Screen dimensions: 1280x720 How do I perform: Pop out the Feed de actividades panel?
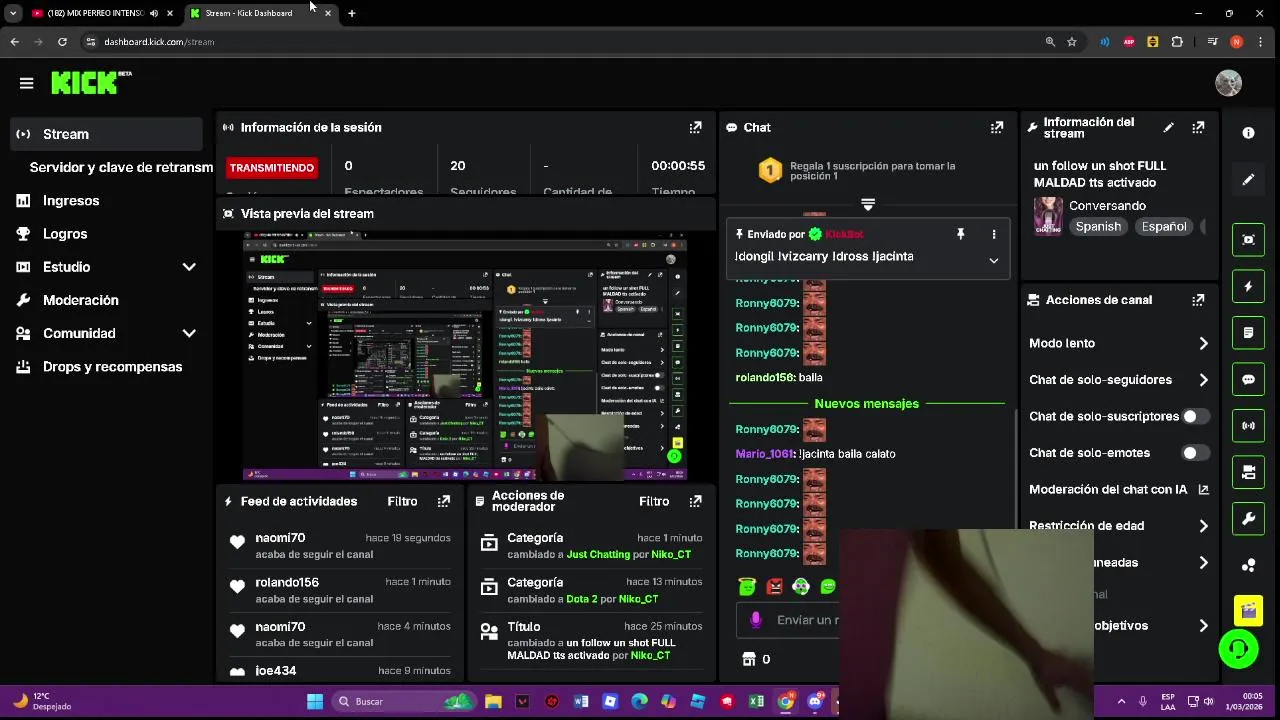click(443, 501)
